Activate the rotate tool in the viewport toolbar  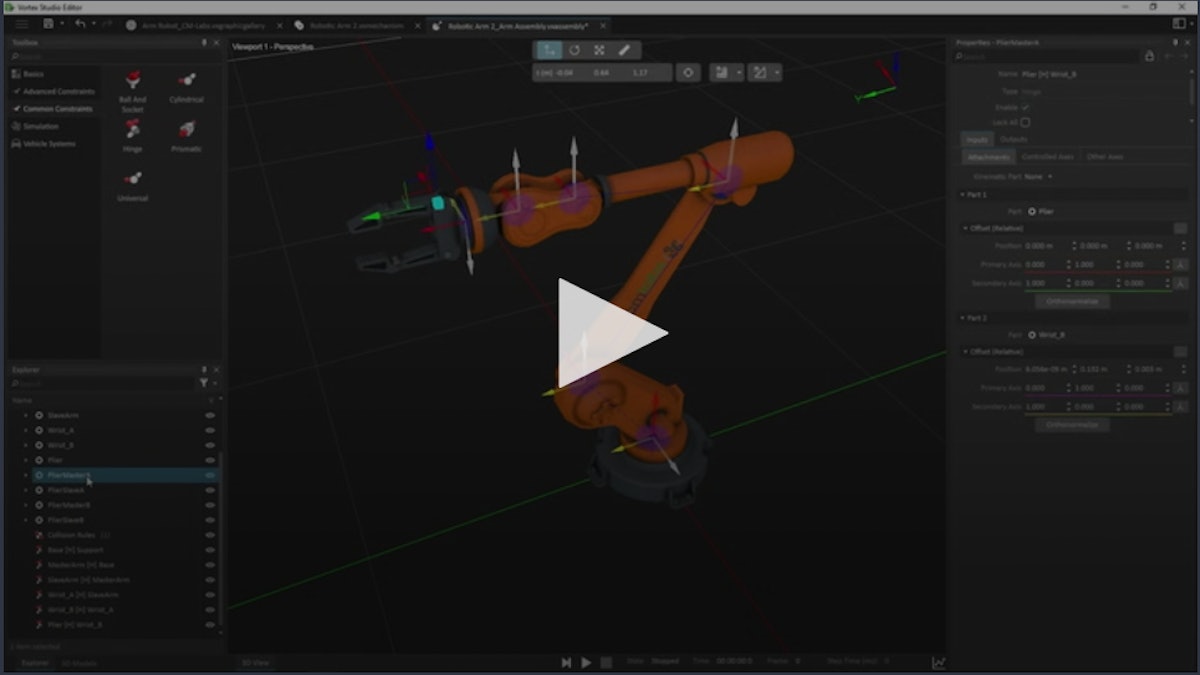tap(575, 49)
